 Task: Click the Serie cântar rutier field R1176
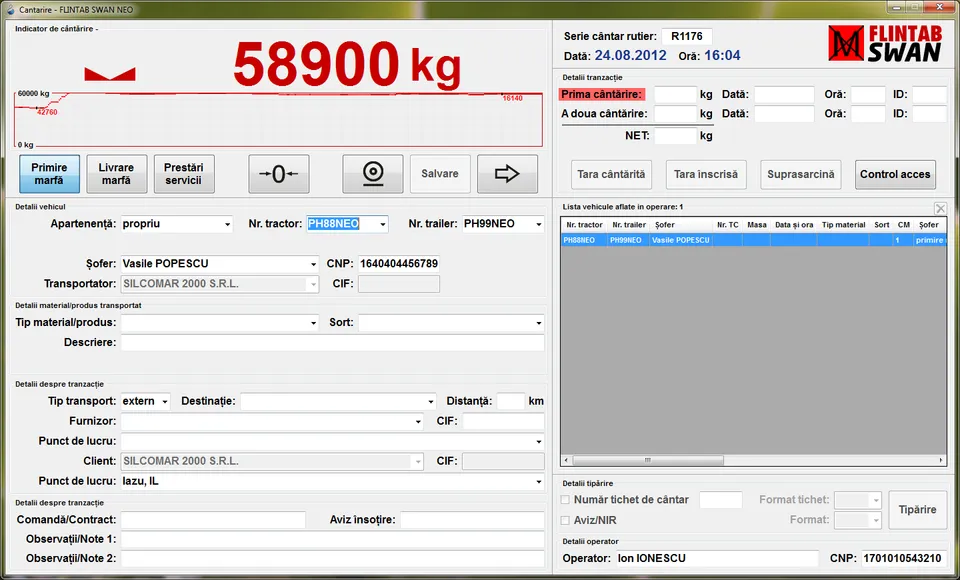686,36
